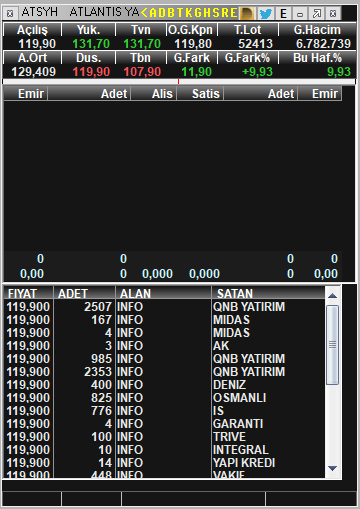Click the ATSYH symbol name in the title bar
Image resolution: width=360 pixels, height=509 pixels.
pos(40,12)
